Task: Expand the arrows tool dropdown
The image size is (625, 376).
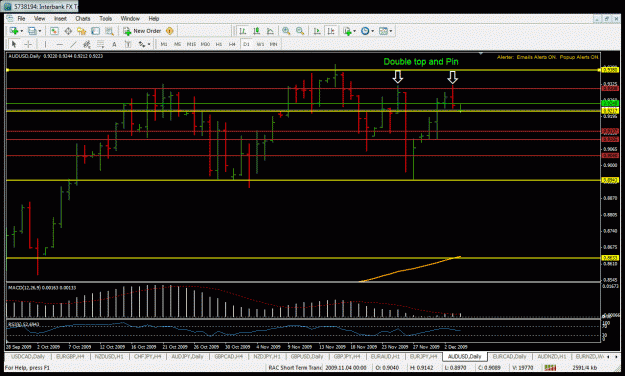Action: point(149,44)
